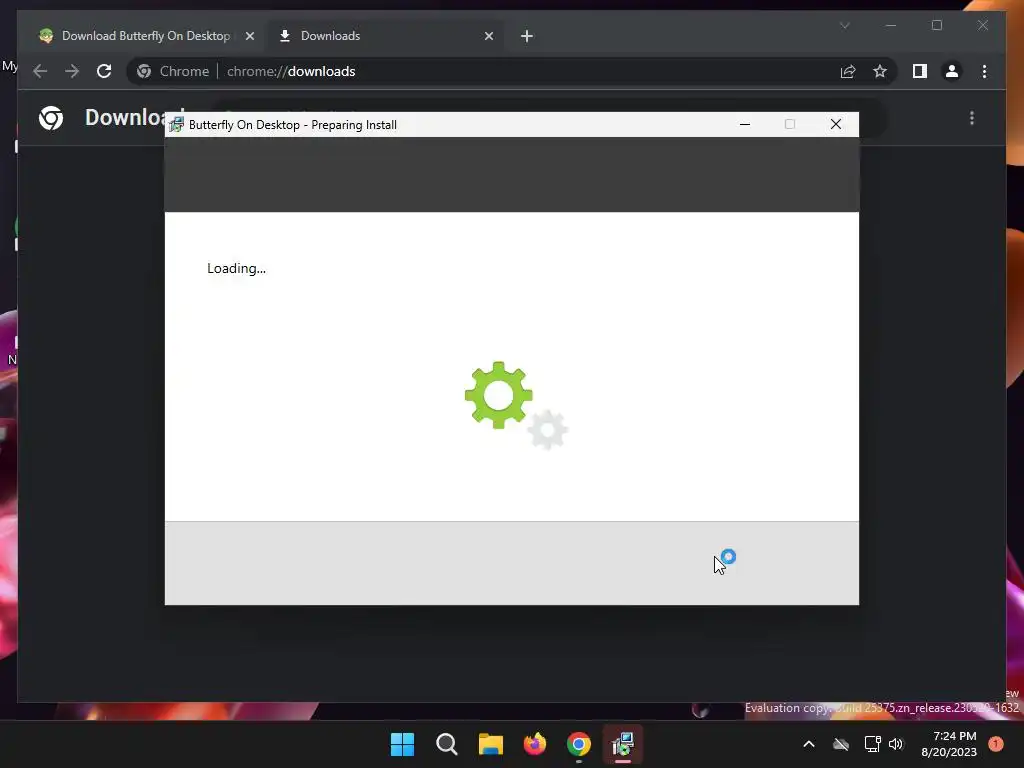Close the Download Butterfly On Desktop tab
Viewport: 1024px width, 768px height.
pyautogui.click(x=249, y=37)
